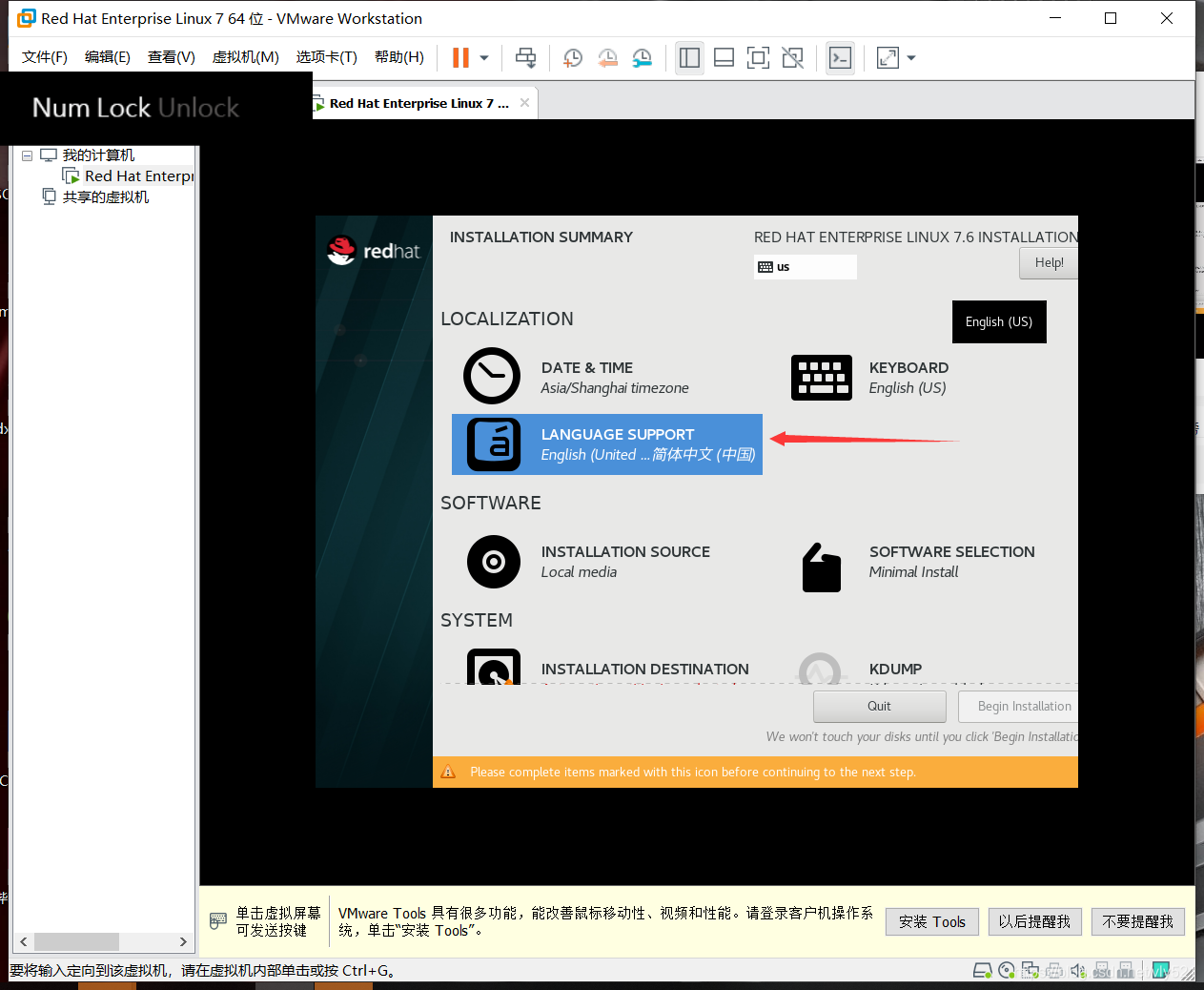Open the KEYBOARD layout icon
1204x990 pixels.
822,378
